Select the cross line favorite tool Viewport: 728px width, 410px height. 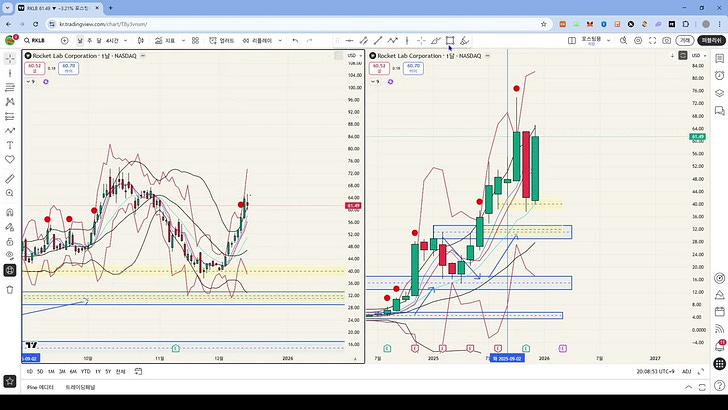point(421,41)
